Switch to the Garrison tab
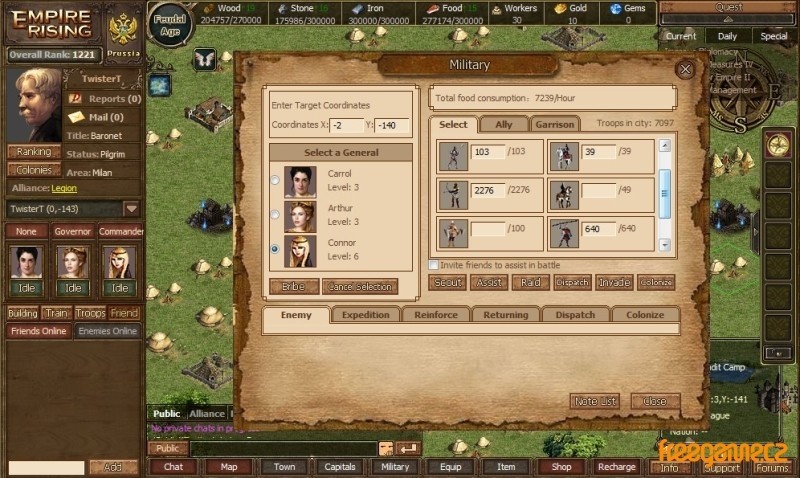 [555, 124]
